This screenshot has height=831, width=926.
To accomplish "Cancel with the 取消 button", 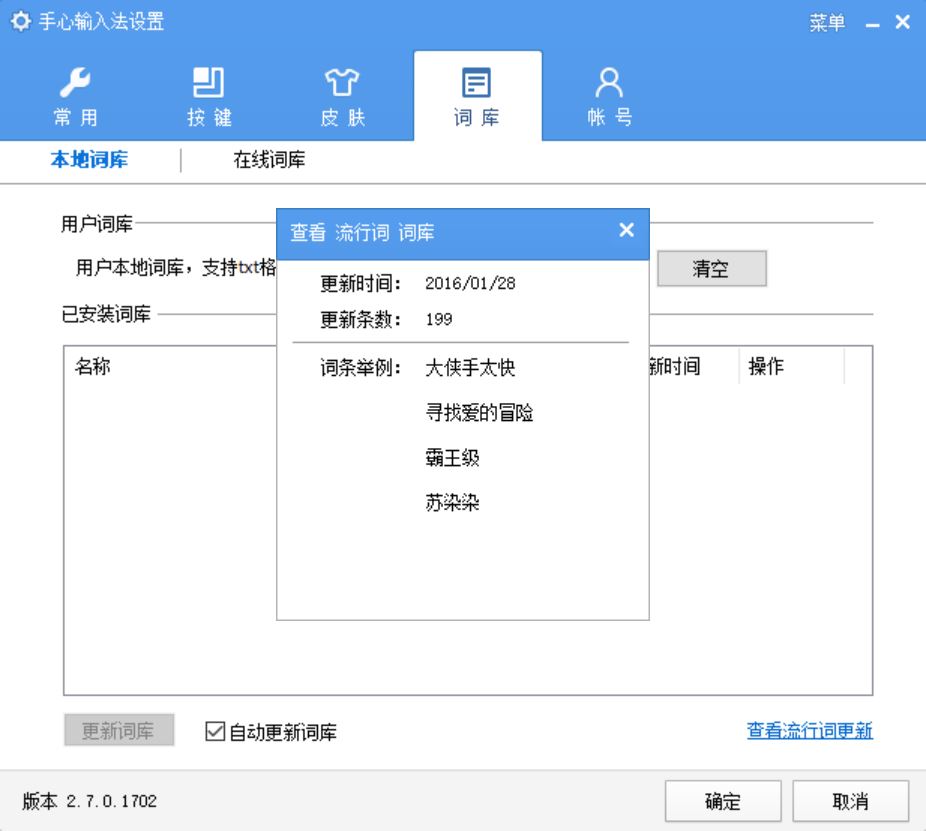I will pyautogui.click(x=850, y=801).
